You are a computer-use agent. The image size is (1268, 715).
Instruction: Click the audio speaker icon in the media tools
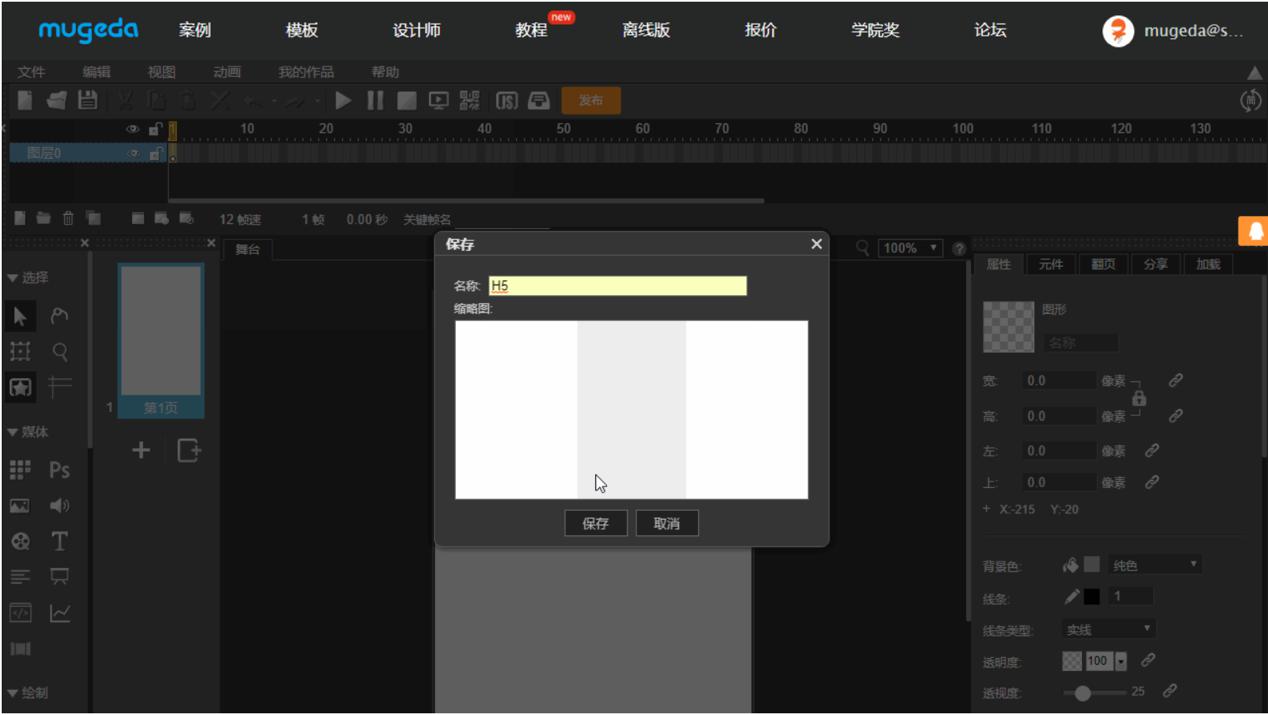[x=60, y=506]
